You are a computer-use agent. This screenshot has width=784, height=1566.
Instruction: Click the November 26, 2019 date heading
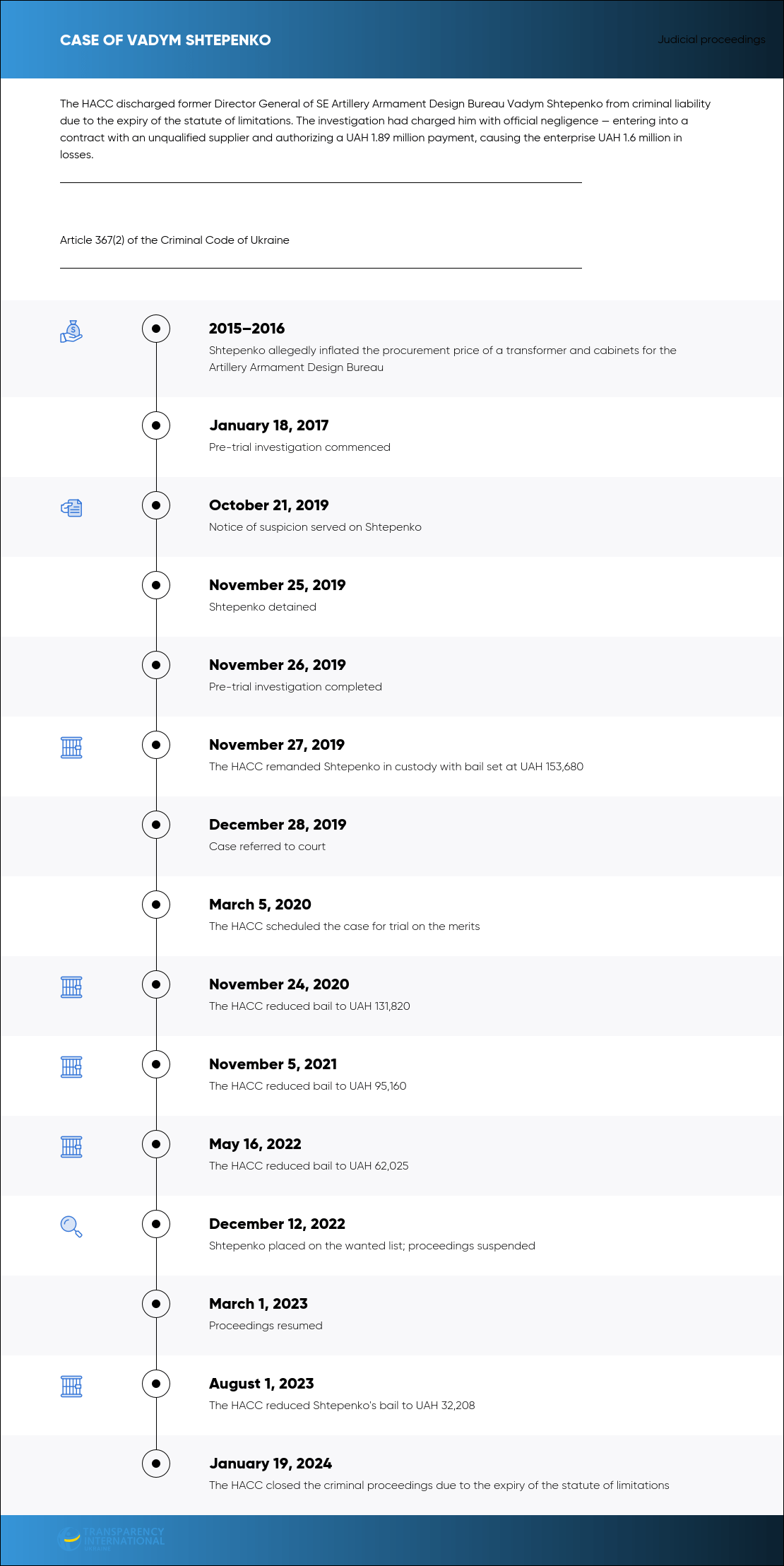[x=278, y=665]
